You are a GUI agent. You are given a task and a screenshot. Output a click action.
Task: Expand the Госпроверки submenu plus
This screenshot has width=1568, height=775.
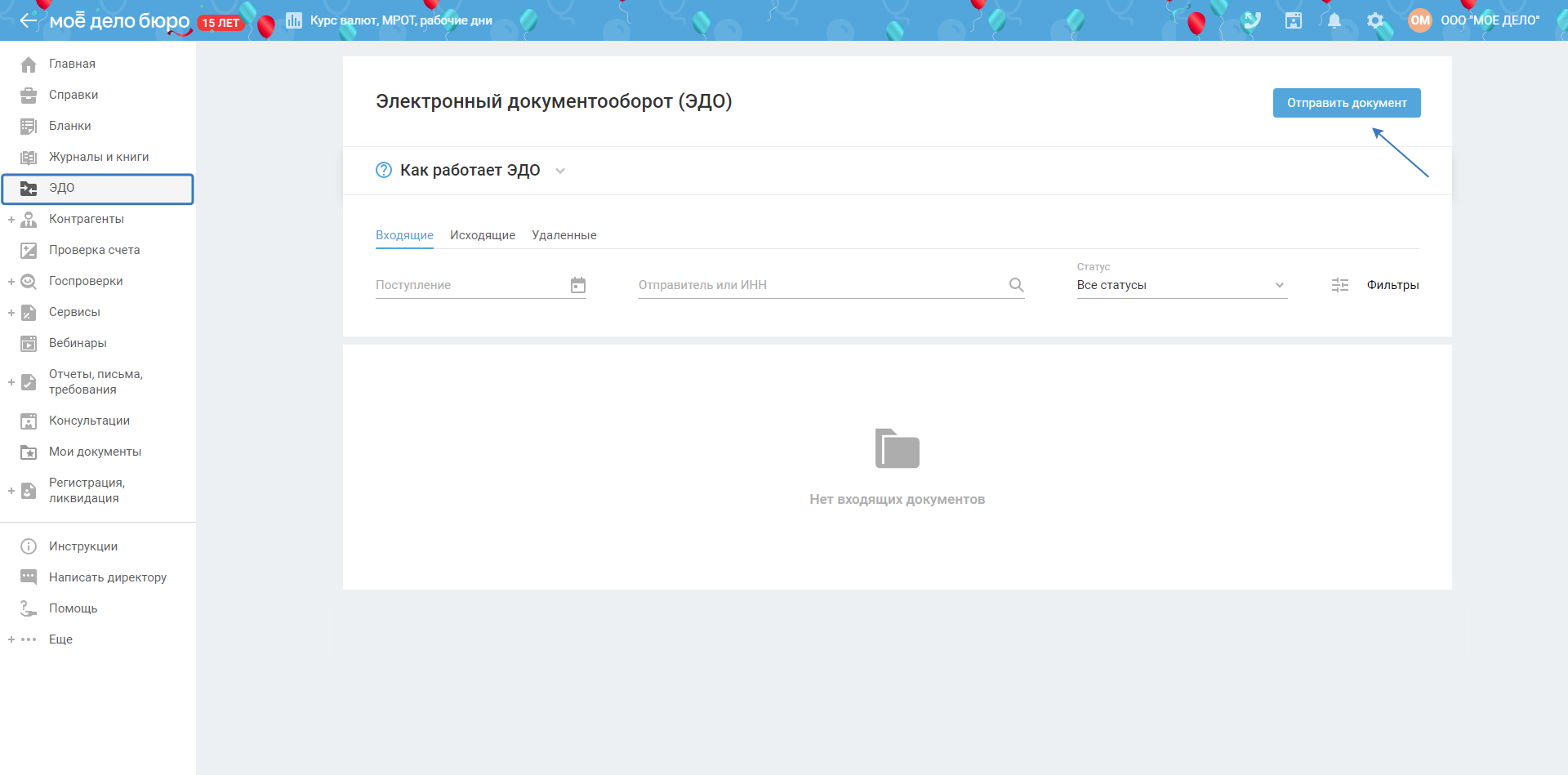(x=11, y=282)
